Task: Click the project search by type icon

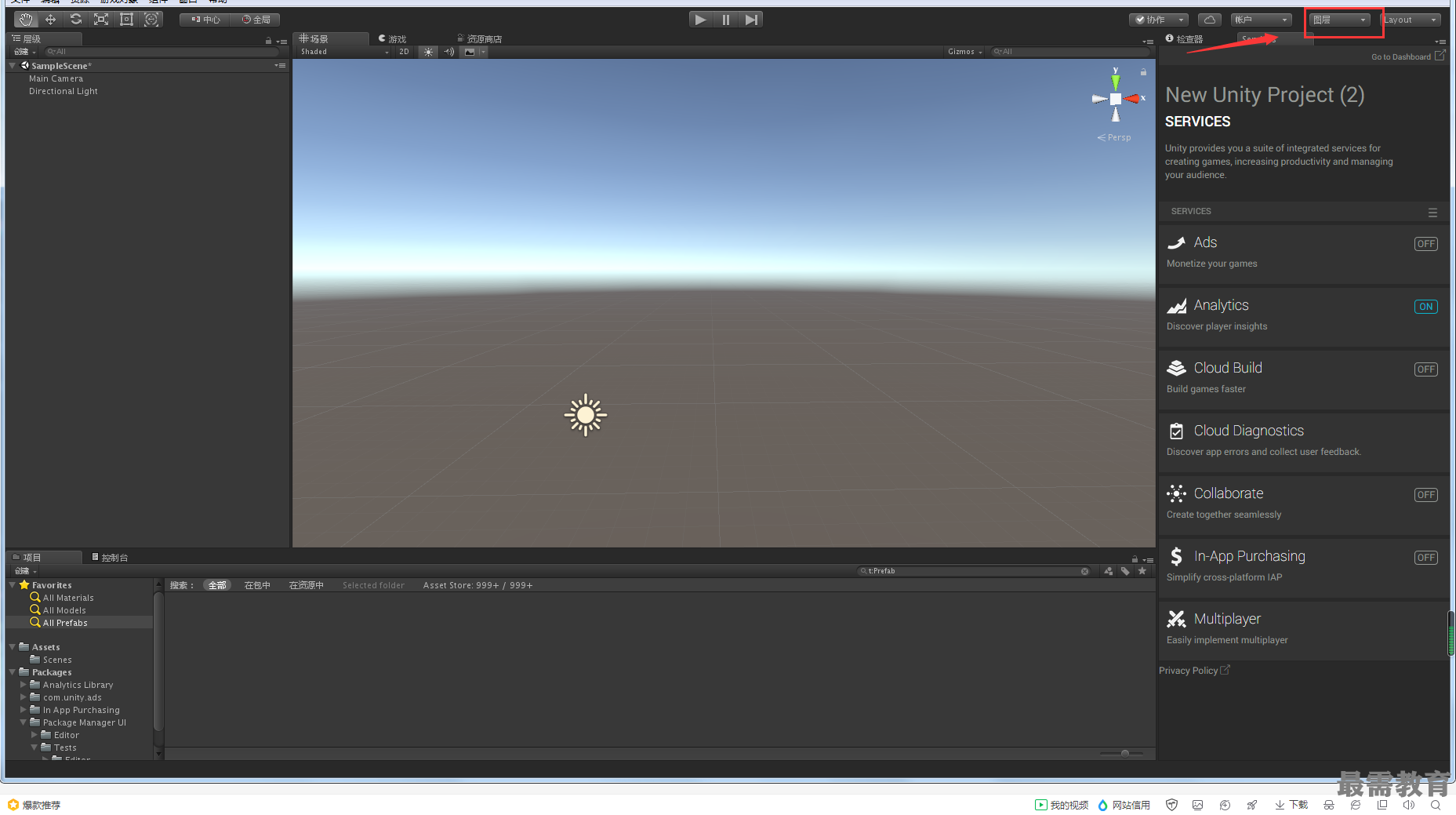Action: (1109, 571)
